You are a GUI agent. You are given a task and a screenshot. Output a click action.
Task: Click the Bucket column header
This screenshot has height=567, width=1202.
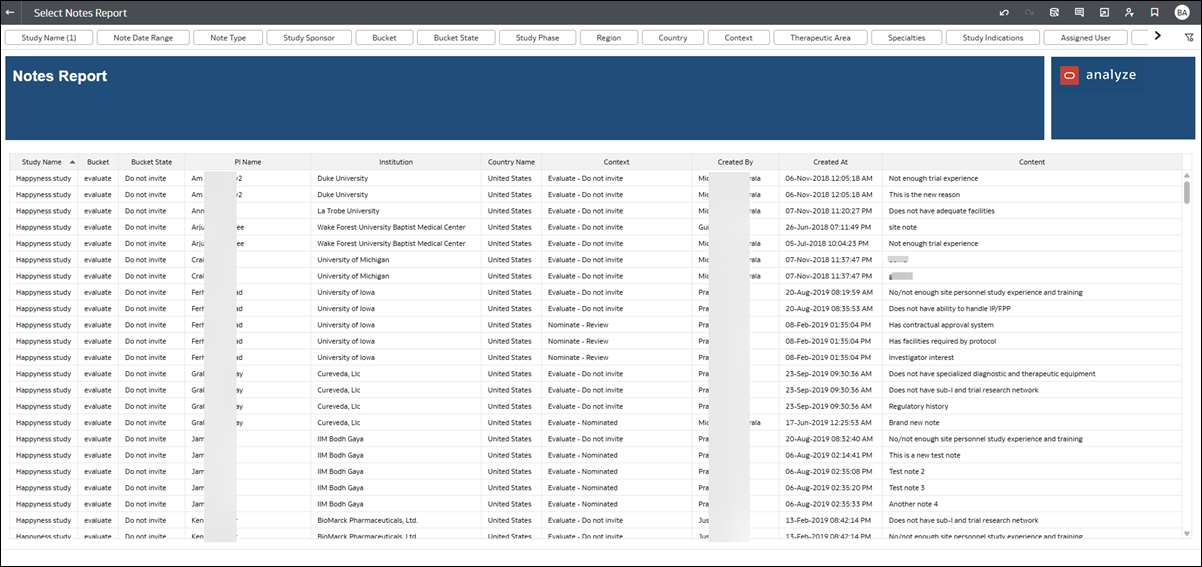(98, 162)
